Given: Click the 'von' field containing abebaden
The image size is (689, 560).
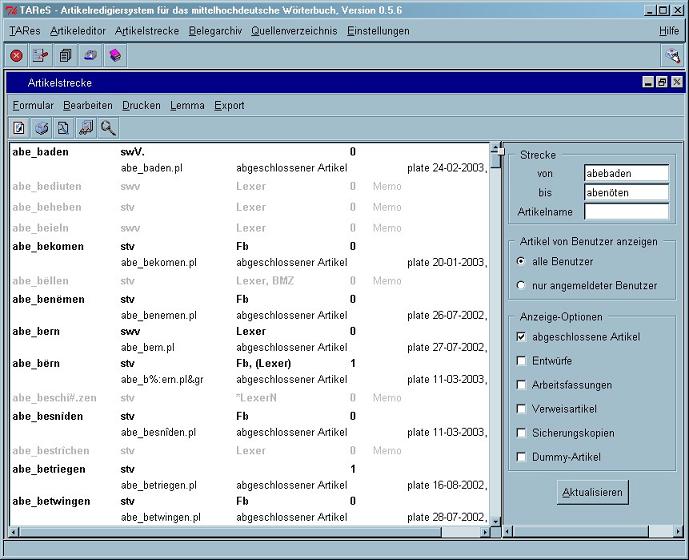Looking at the screenshot, I should (x=626, y=173).
